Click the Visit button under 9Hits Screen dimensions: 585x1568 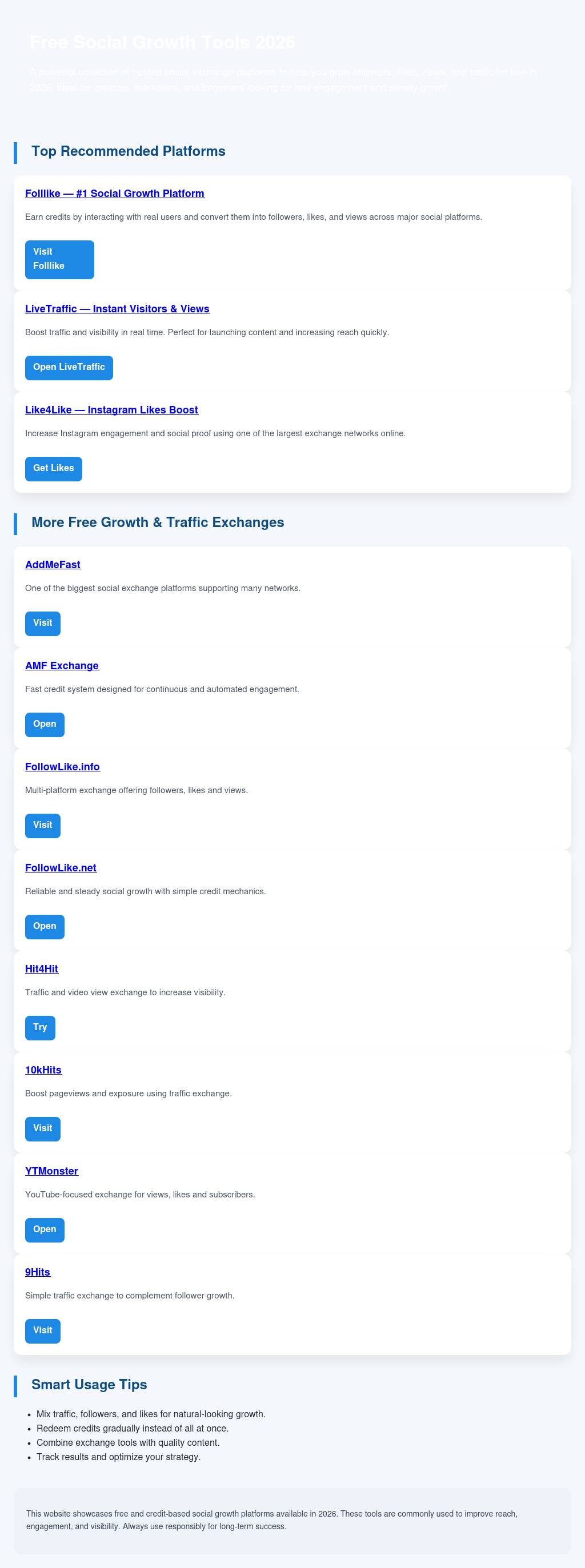pos(43,1330)
